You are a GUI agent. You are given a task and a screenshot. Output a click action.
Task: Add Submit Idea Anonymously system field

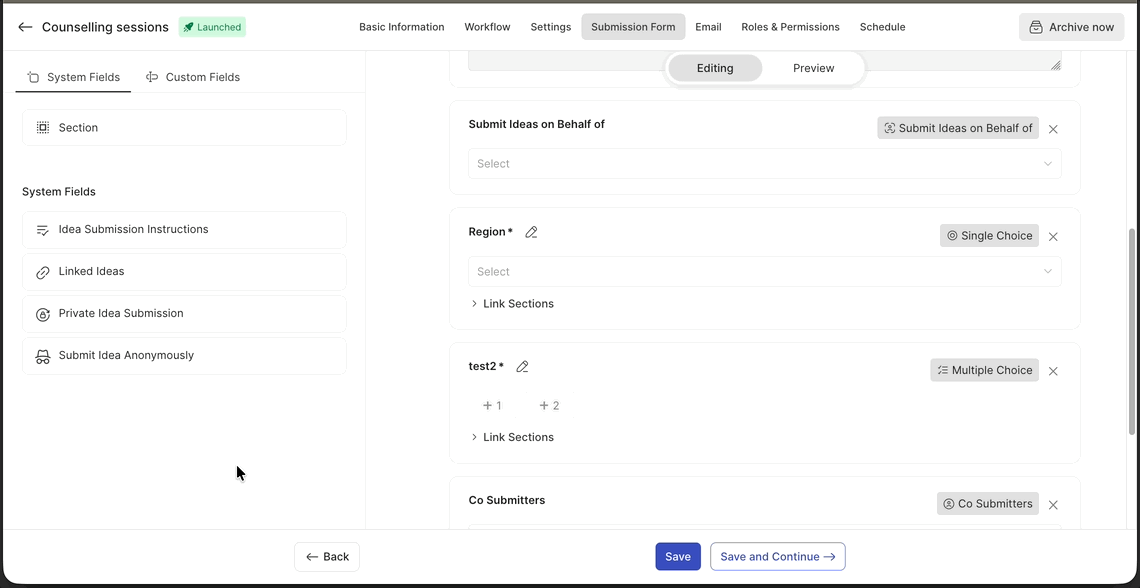tap(184, 356)
